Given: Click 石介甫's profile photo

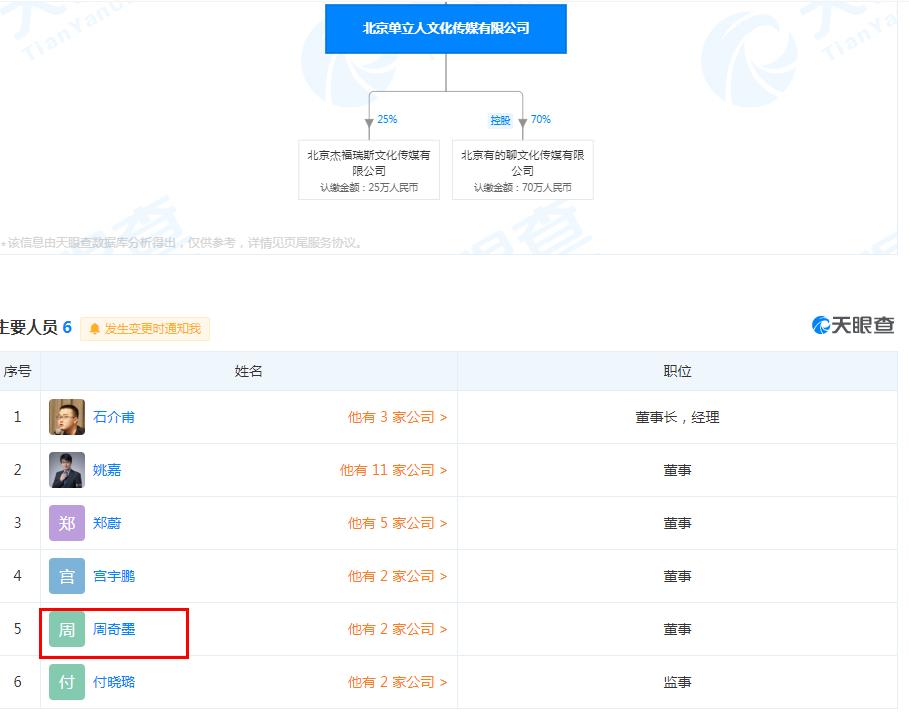Looking at the screenshot, I should [67, 417].
